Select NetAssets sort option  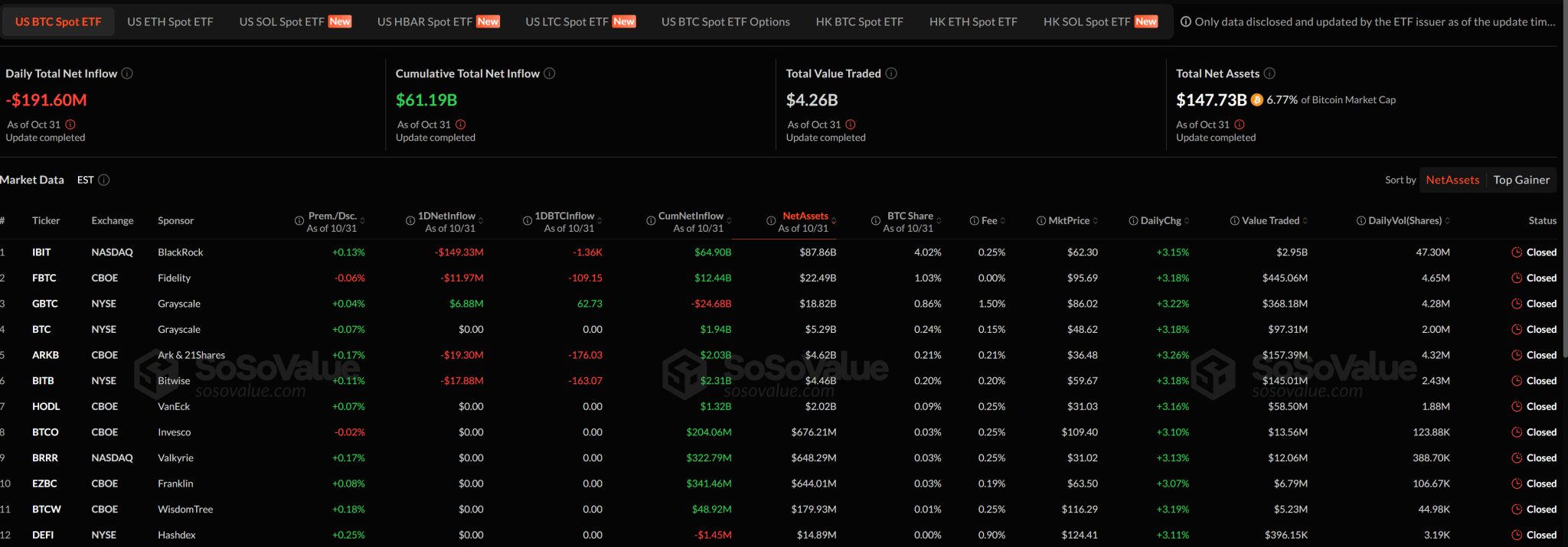(x=1452, y=180)
